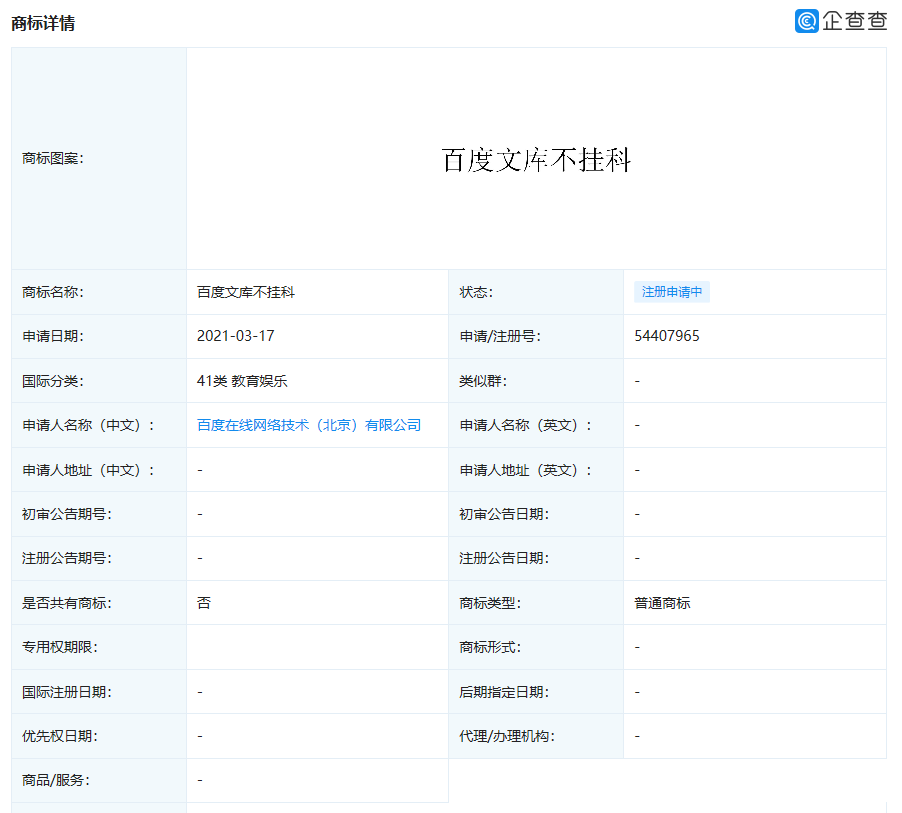Select classification value 41类 教育娱乐
Viewport: 902px width, 813px height.
(x=242, y=381)
